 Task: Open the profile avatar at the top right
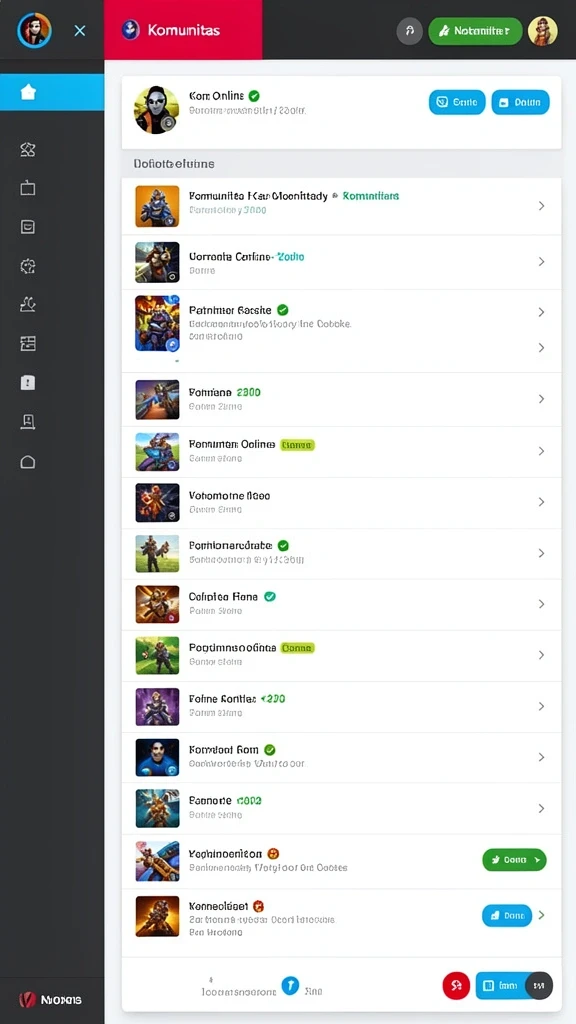coord(542,31)
